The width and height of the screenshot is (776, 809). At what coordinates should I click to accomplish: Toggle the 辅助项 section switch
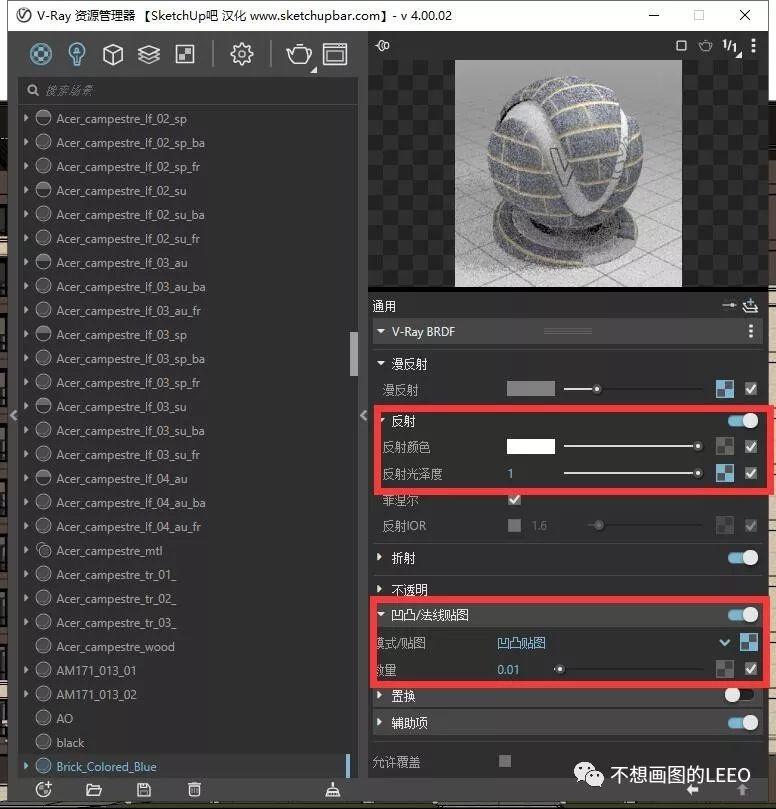743,722
